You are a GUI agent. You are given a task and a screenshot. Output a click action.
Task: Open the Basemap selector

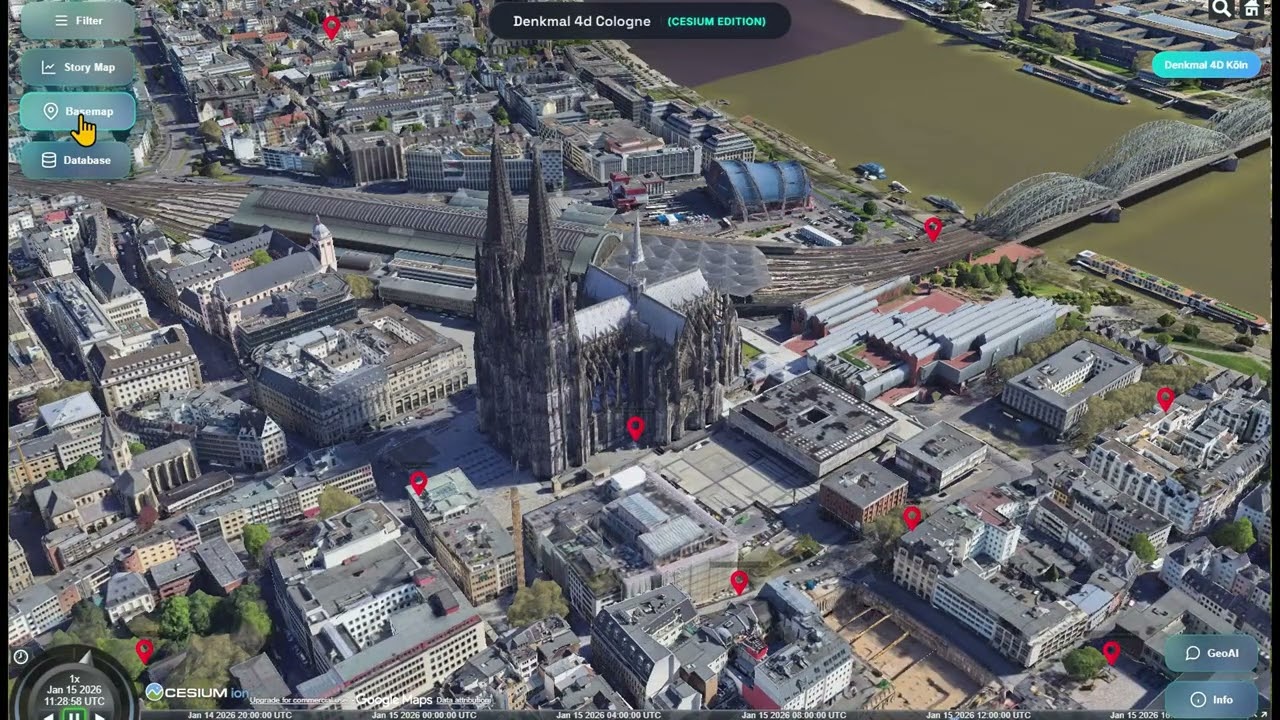(x=78, y=111)
